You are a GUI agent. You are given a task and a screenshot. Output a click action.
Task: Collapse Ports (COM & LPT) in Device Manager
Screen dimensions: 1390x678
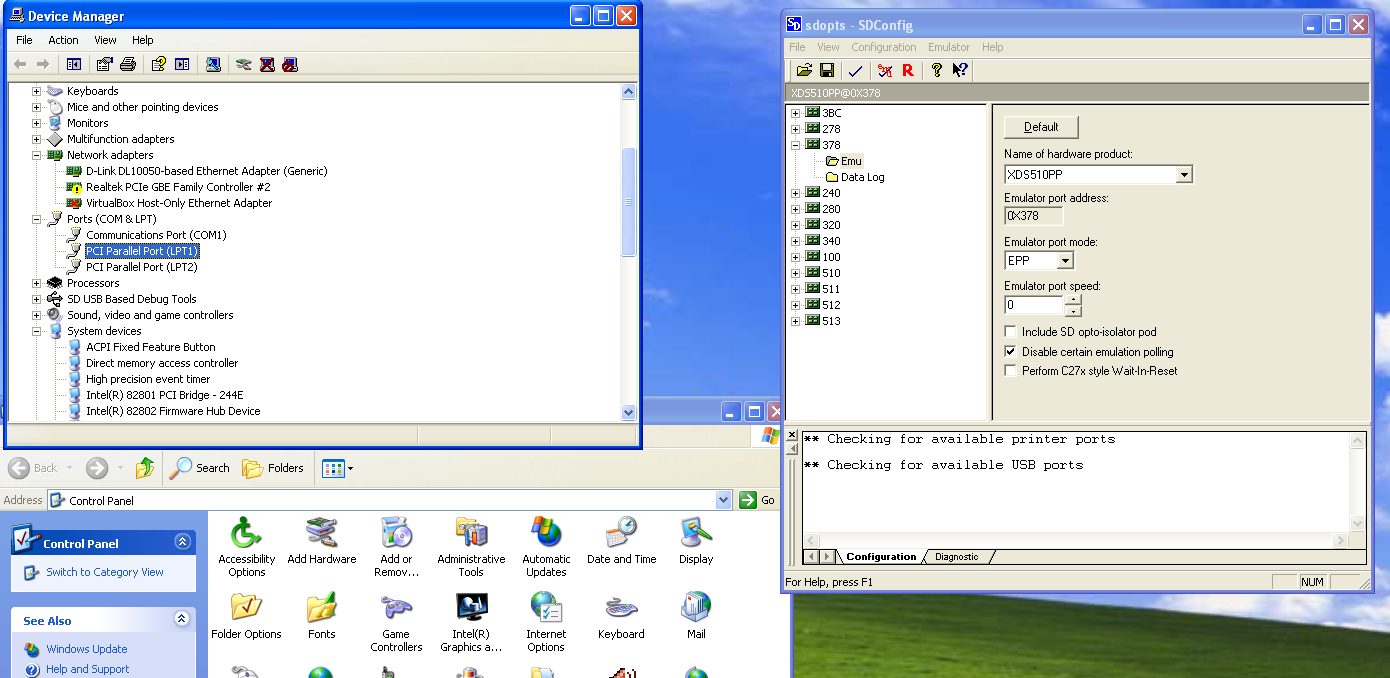[36, 219]
